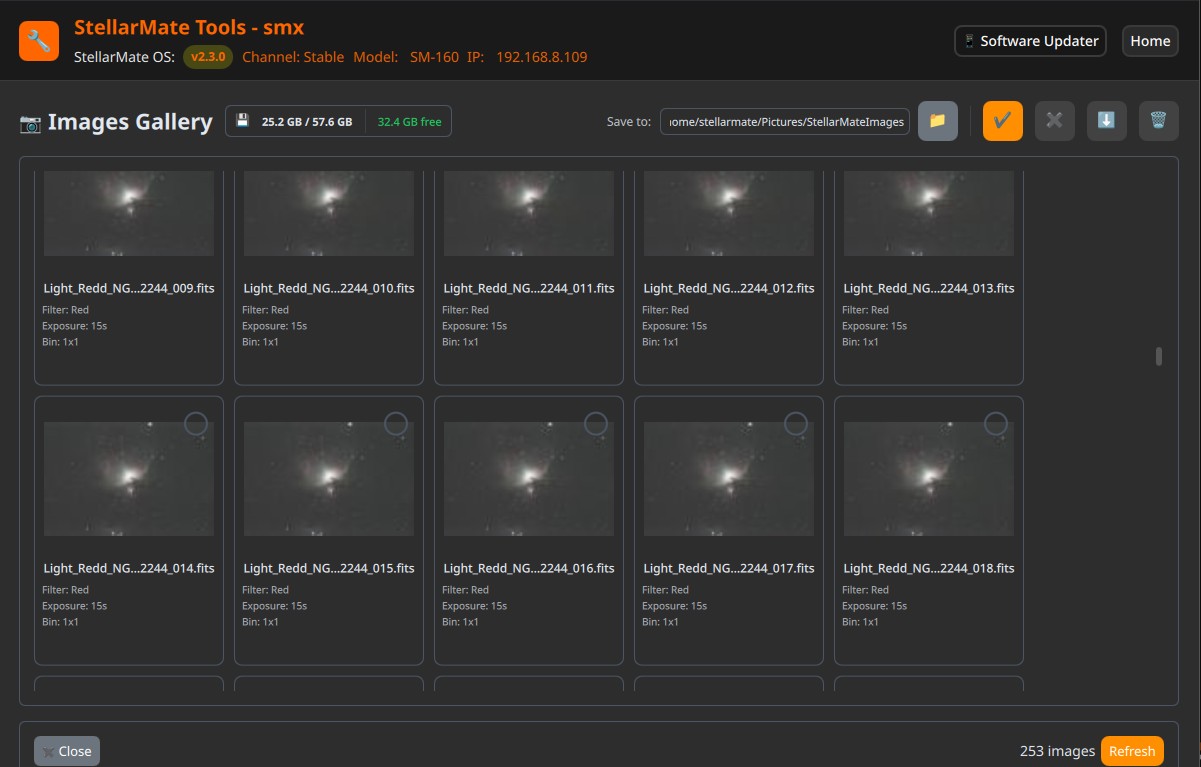
Task: Click the gallery vertical scrollbar handle
Action: point(1159,356)
